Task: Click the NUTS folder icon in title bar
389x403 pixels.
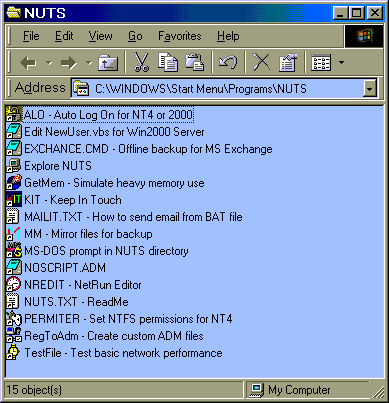Action: click(x=14, y=13)
